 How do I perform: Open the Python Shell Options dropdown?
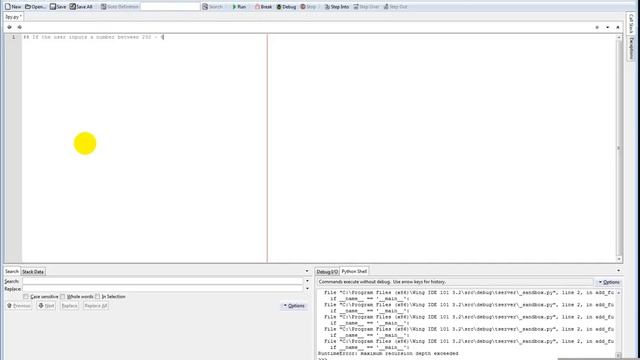point(609,282)
